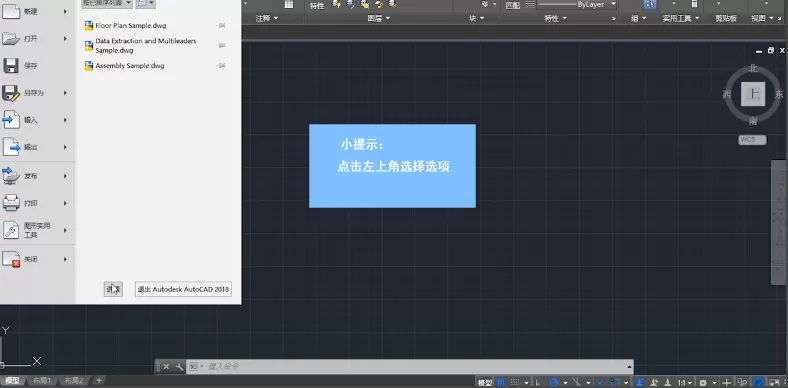The image size is (788, 388).
Task: Open the ByLayer linetype dropdown
Action: pyautogui.click(x=577, y=4)
